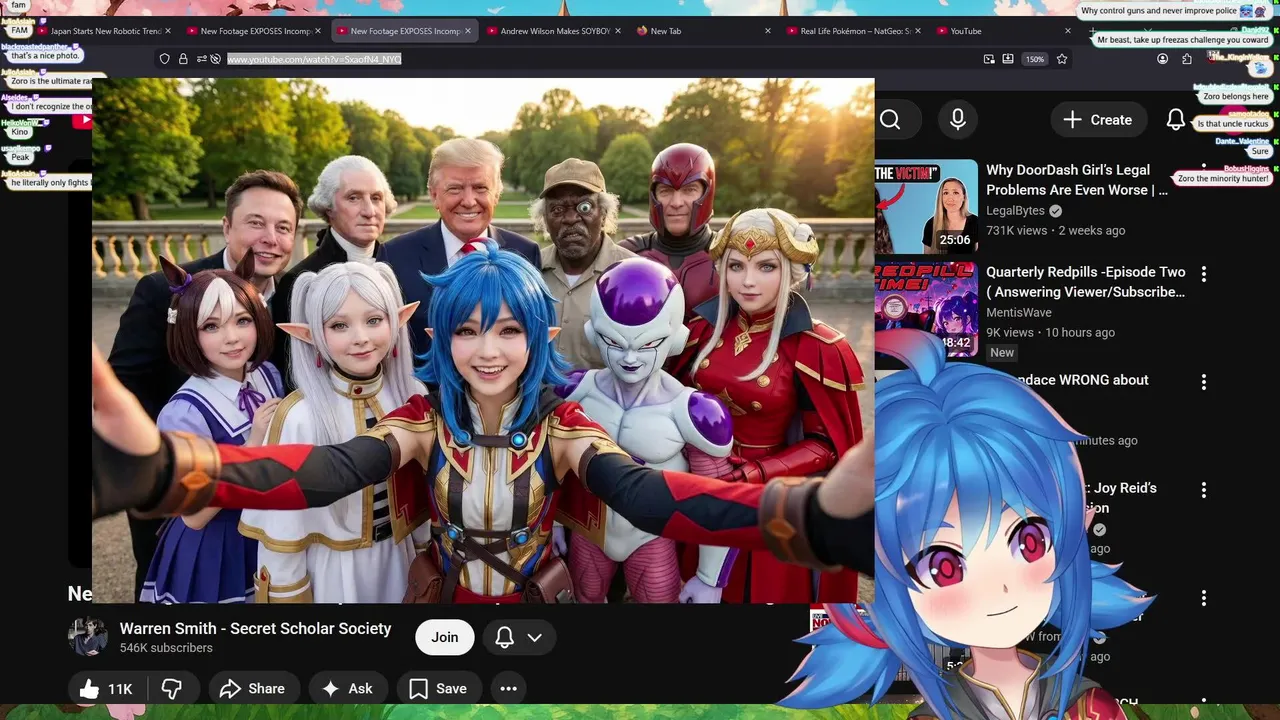1280x720 pixels.
Task: Switch to Andrew Wilson Makes SOYBOY tab
Action: point(555,31)
